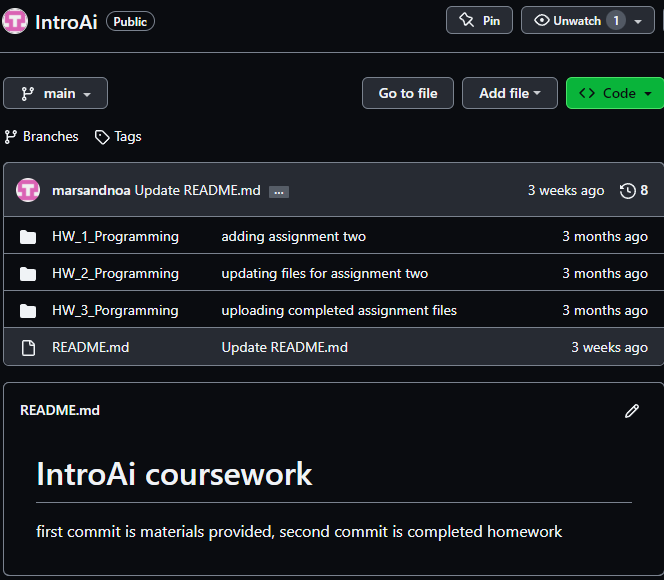Screen dimensions: 664x580
Task: Click marsandnoa's avatar in the commit row
Action: pyautogui.click(x=28, y=190)
